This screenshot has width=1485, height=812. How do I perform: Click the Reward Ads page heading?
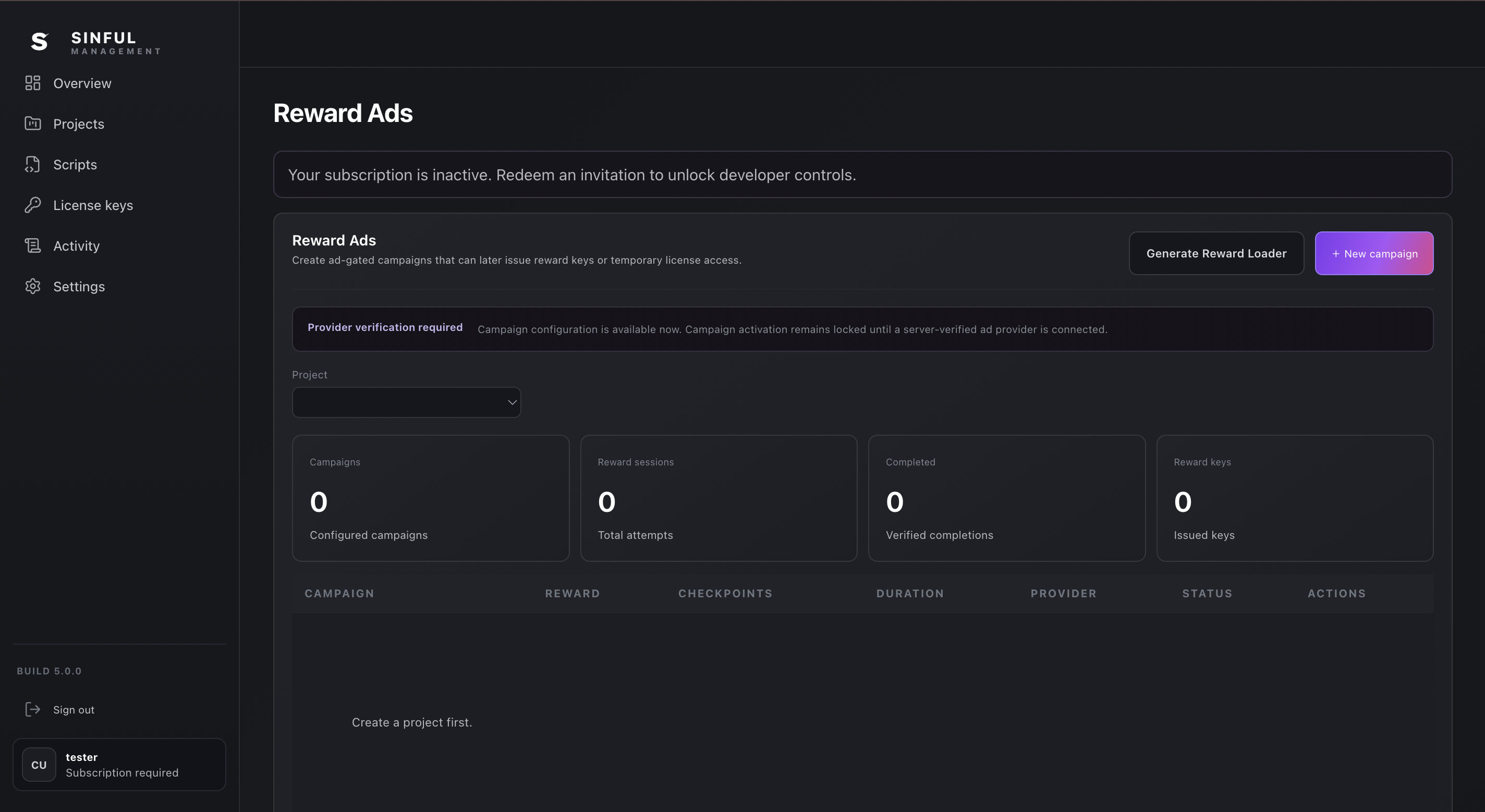click(x=343, y=113)
